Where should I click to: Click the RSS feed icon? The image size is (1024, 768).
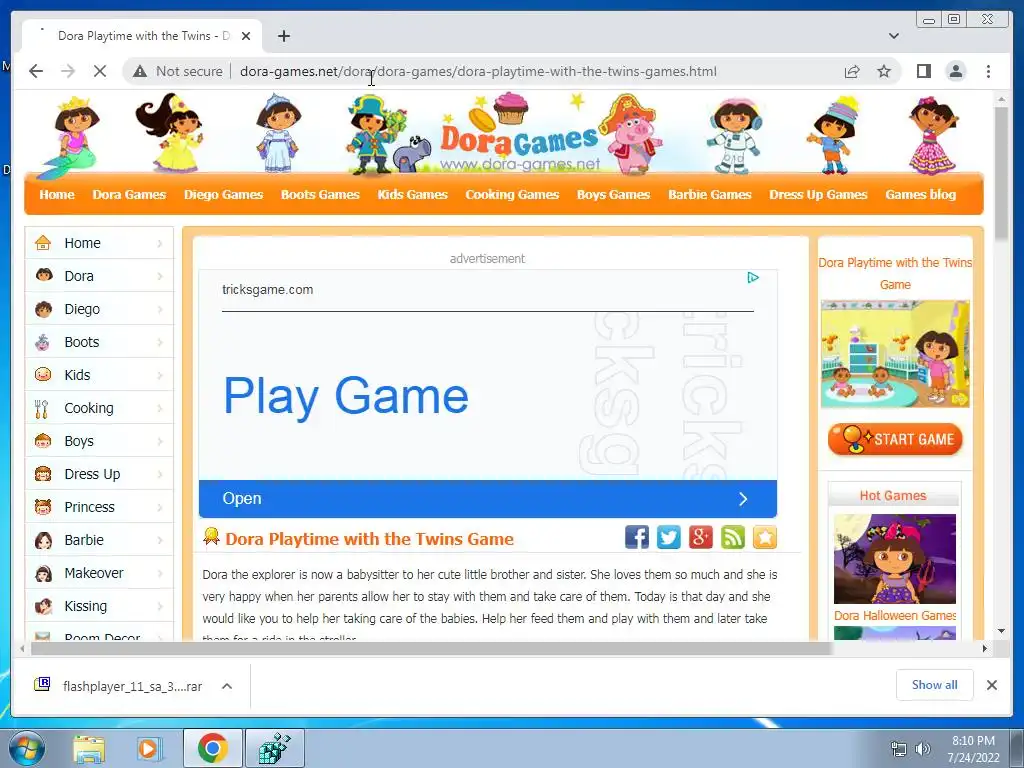[x=733, y=537]
